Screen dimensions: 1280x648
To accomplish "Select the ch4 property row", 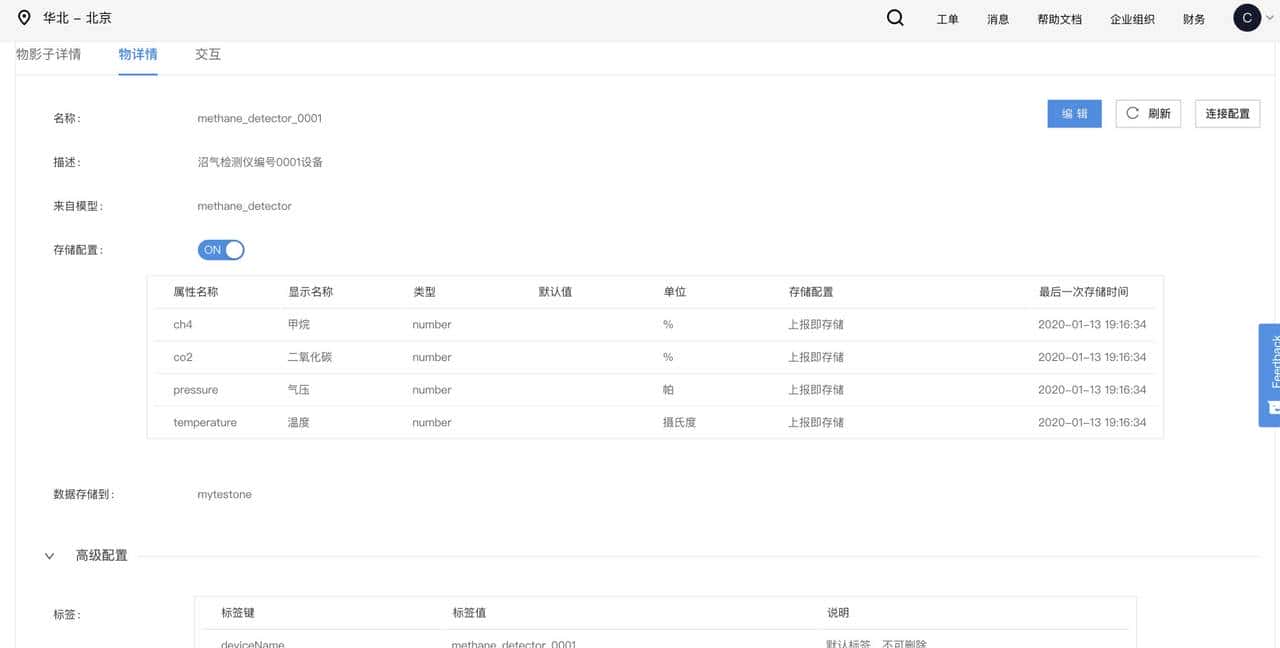I will 655,325.
